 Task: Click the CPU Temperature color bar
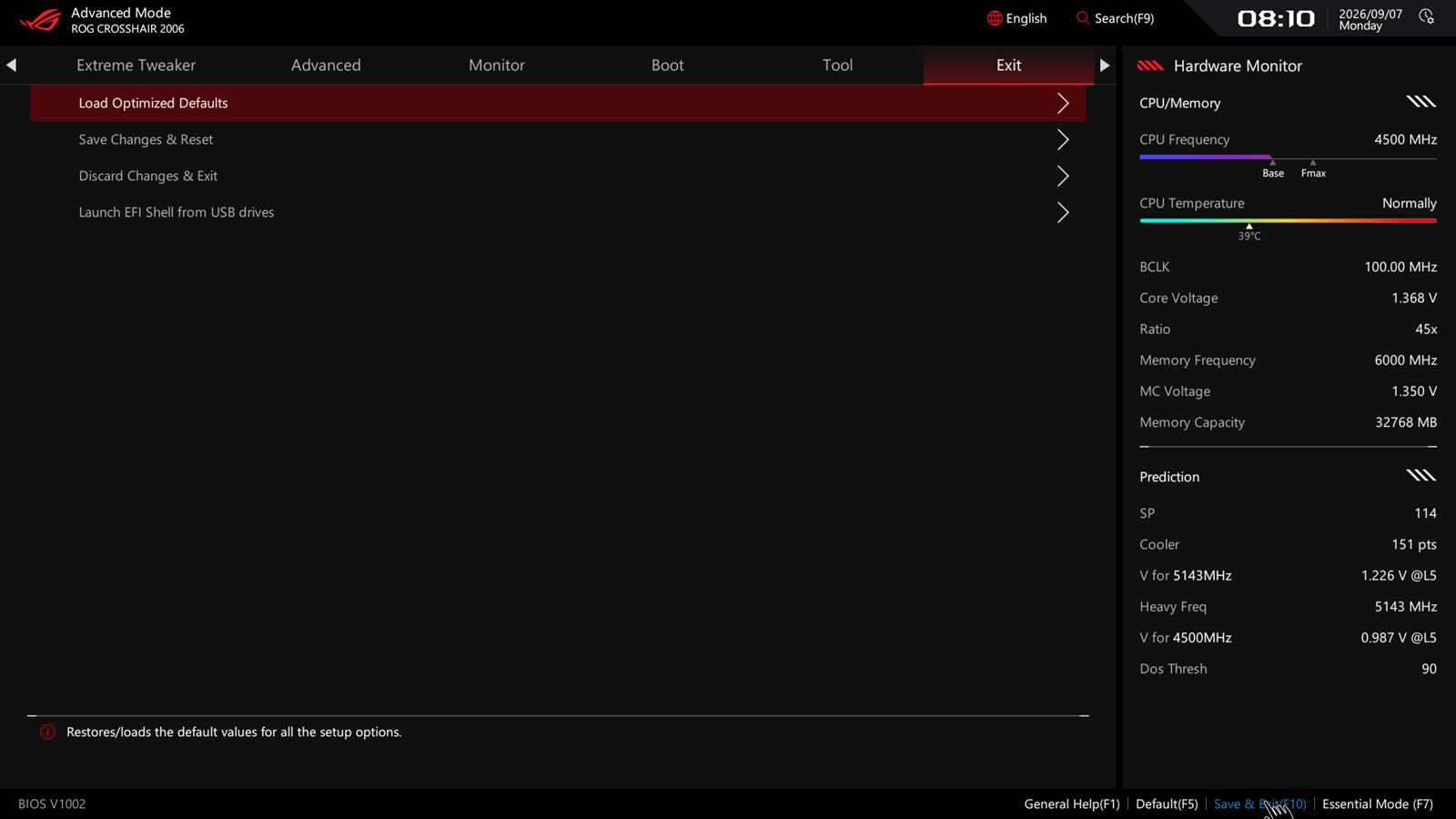(x=1288, y=220)
